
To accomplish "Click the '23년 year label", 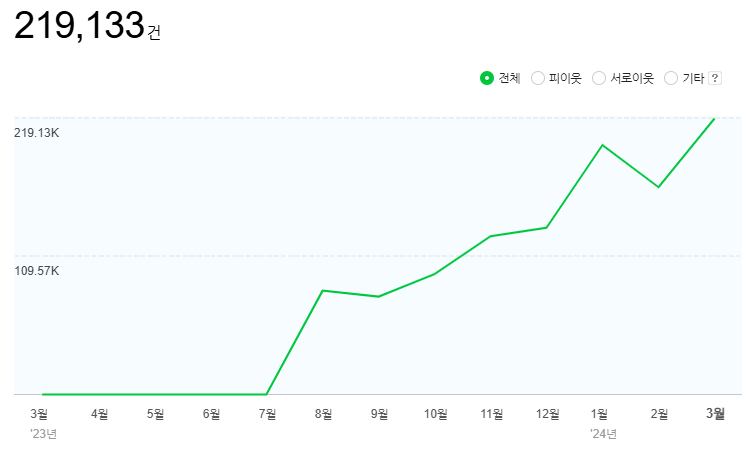I will click(x=43, y=433).
